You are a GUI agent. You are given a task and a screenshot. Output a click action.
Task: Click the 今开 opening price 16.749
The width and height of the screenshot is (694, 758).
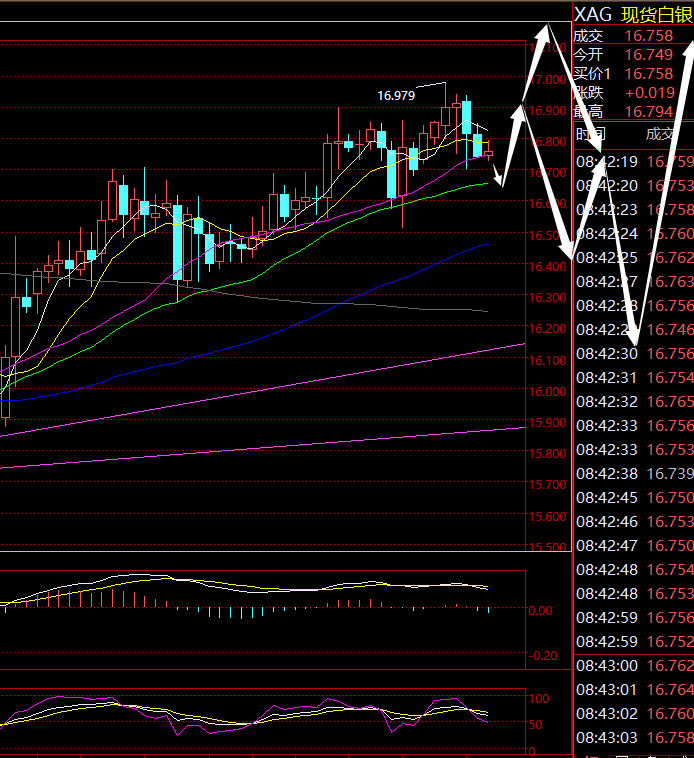[649, 55]
